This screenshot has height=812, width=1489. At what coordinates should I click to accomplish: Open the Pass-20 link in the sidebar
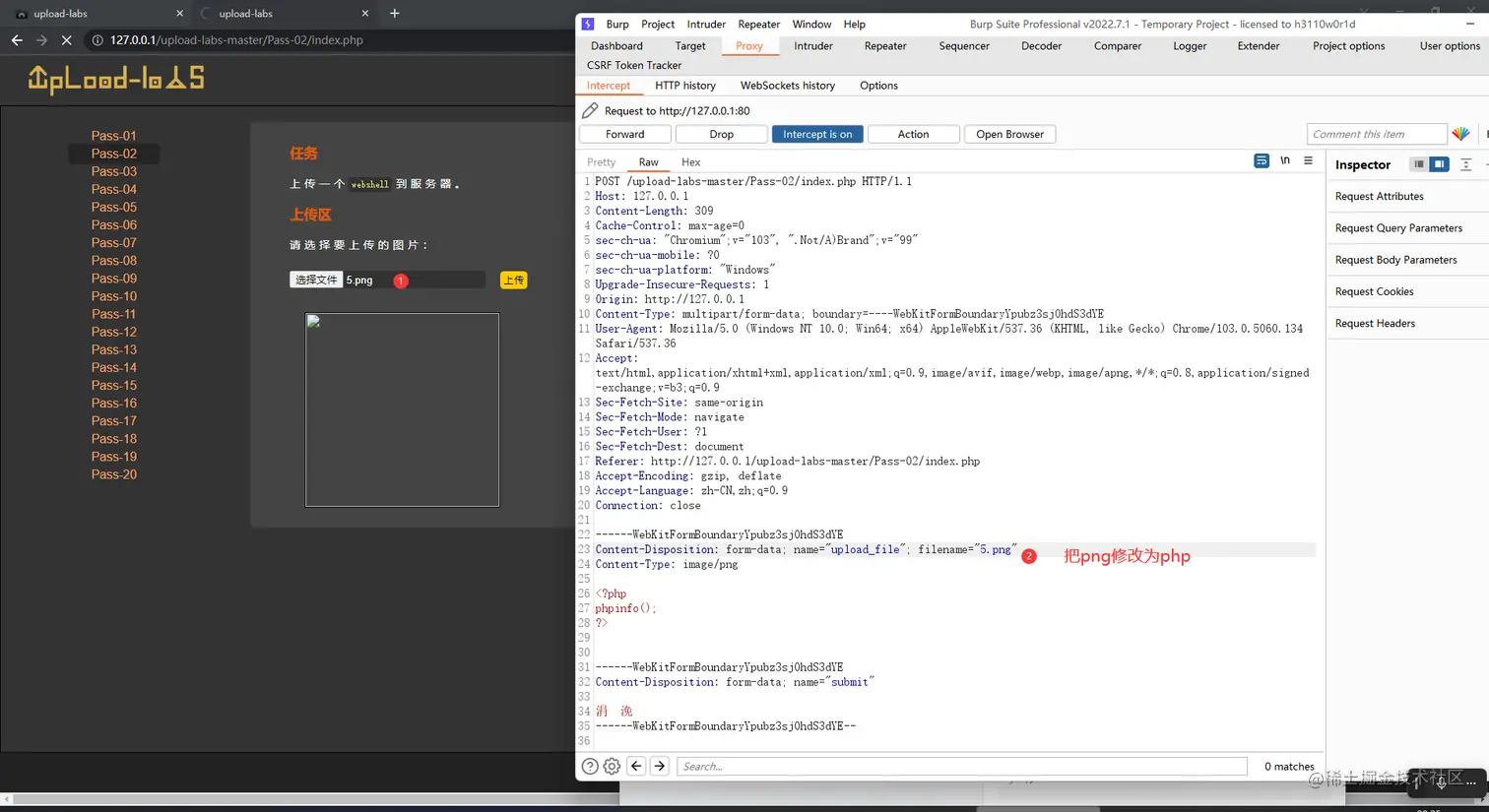(x=114, y=474)
